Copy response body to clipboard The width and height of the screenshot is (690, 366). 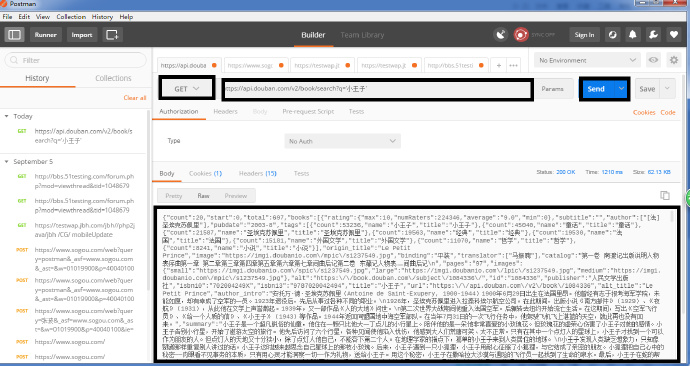tap(665, 195)
